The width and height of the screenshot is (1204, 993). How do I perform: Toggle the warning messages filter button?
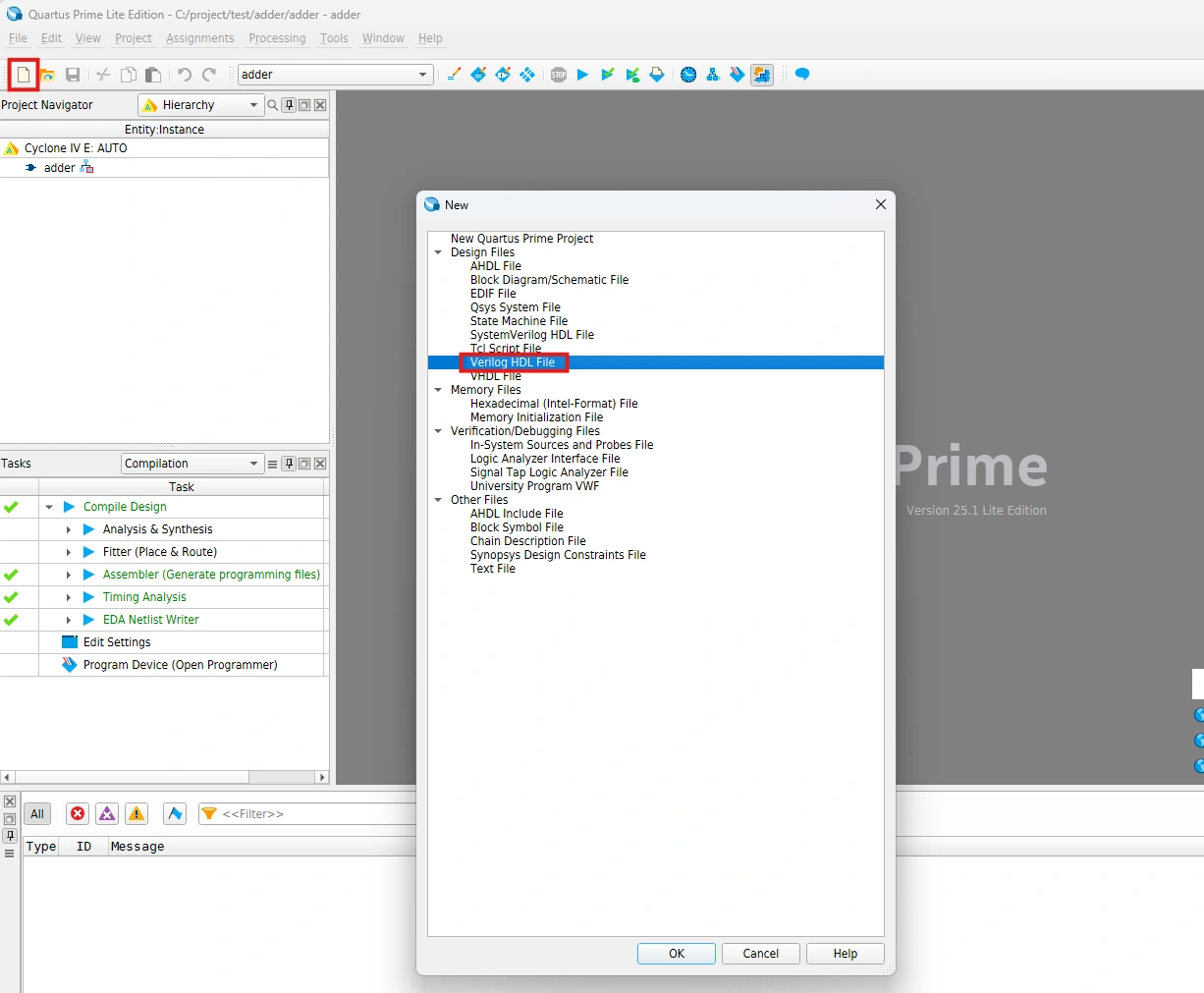tap(137, 813)
